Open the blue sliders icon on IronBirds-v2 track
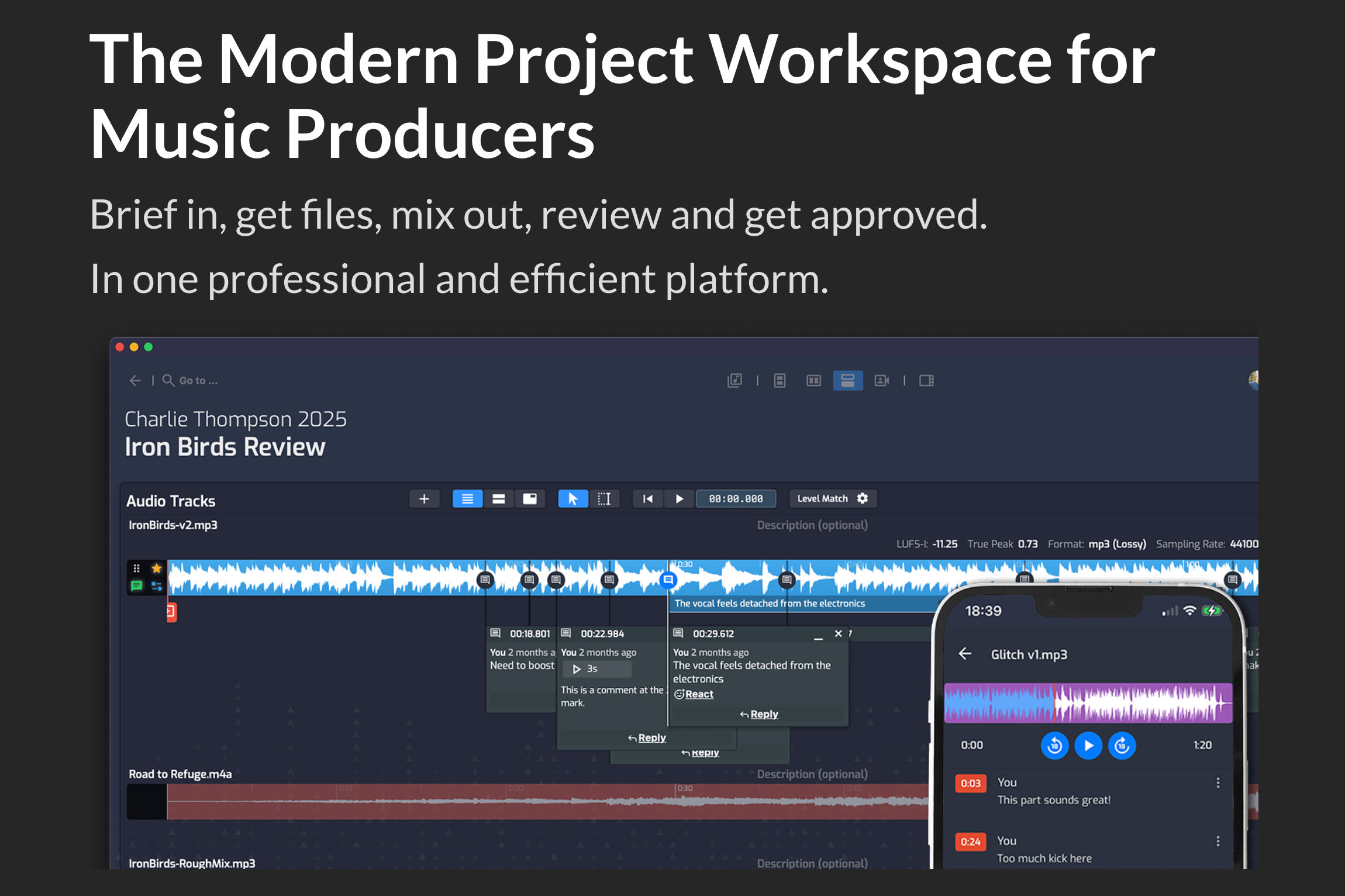 tap(156, 586)
